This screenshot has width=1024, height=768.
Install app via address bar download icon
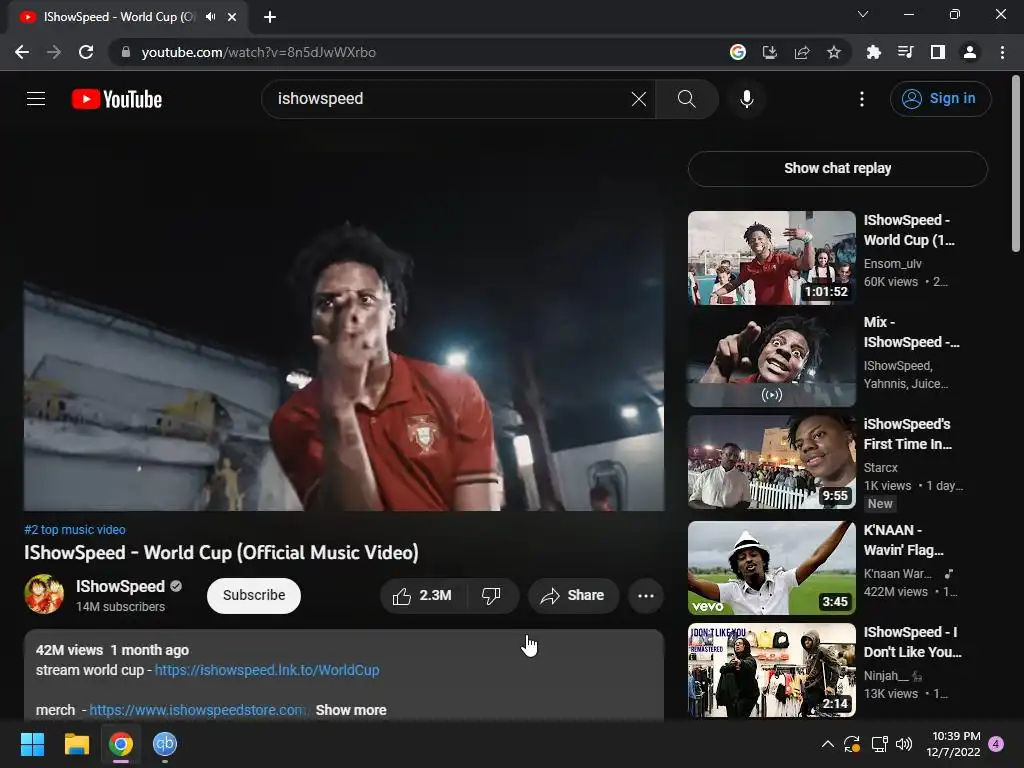click(769, 52)
